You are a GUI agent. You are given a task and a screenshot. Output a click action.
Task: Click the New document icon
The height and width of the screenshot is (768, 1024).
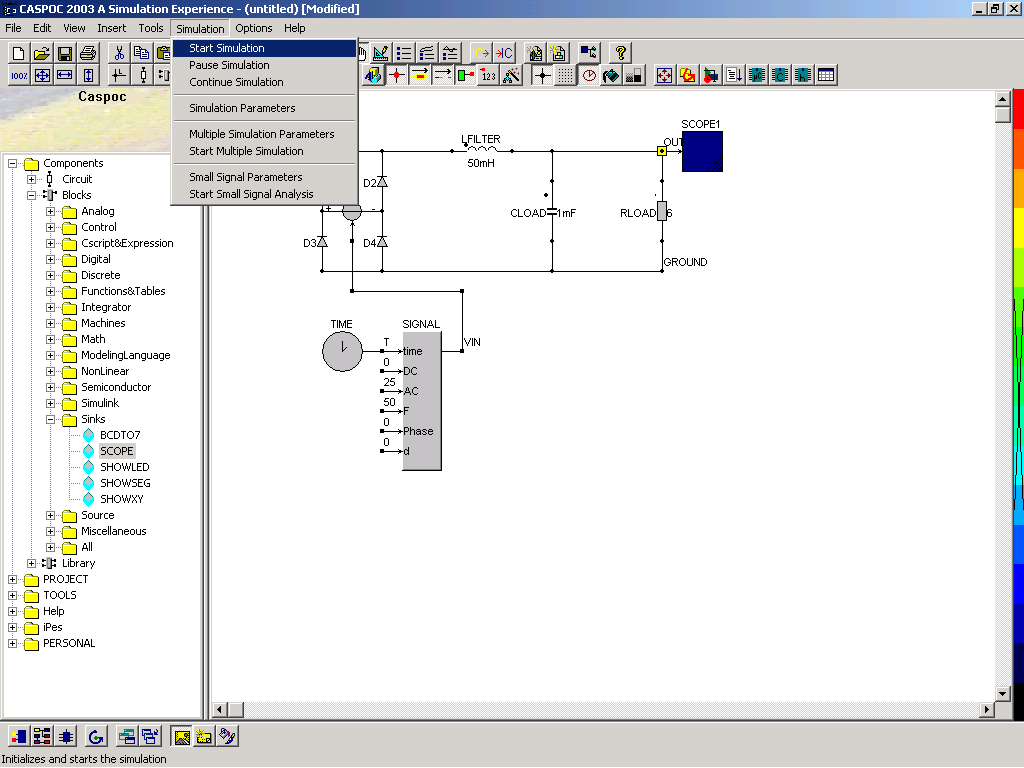click(x=18, y=53)
